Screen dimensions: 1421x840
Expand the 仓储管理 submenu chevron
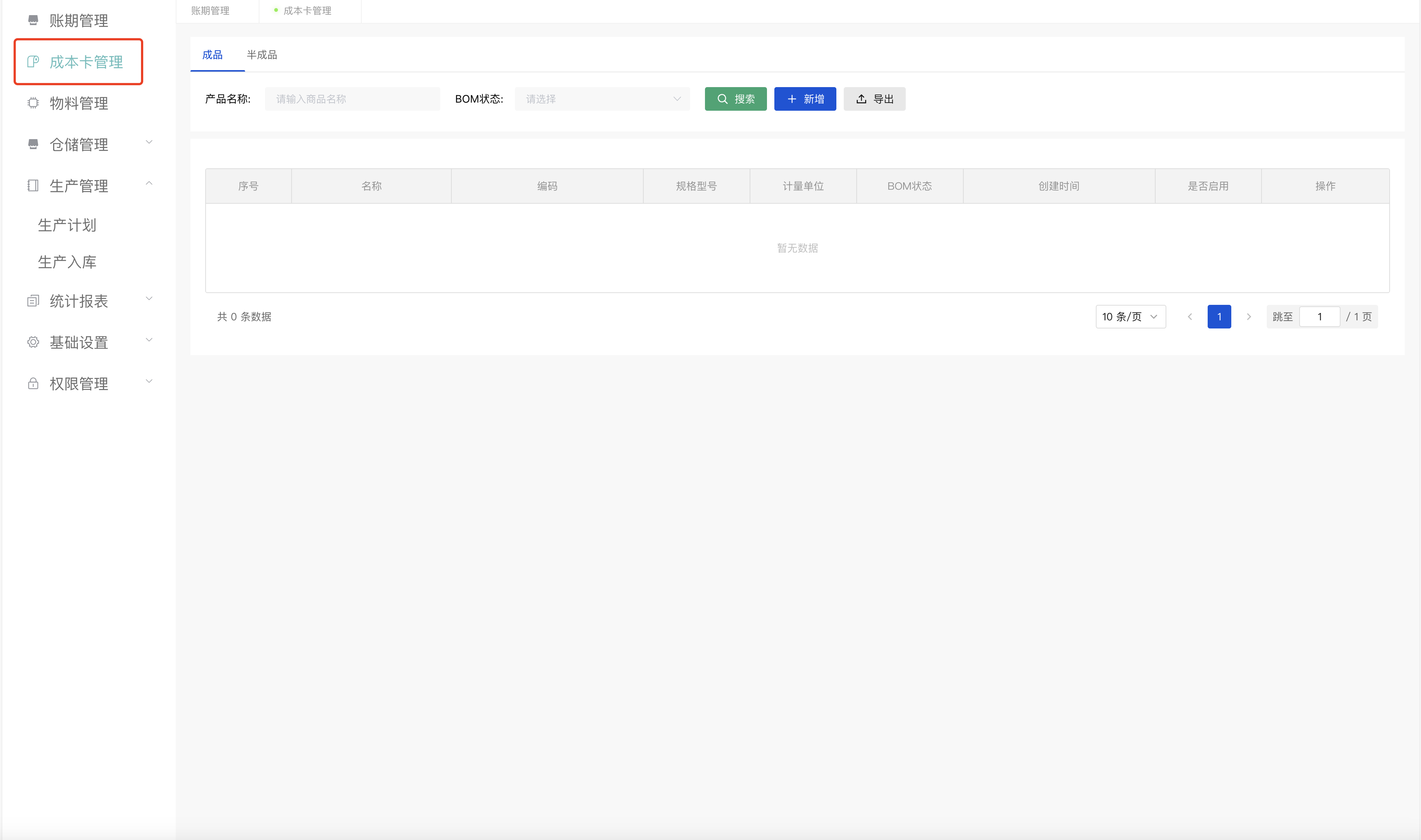[x=149, y=142]
